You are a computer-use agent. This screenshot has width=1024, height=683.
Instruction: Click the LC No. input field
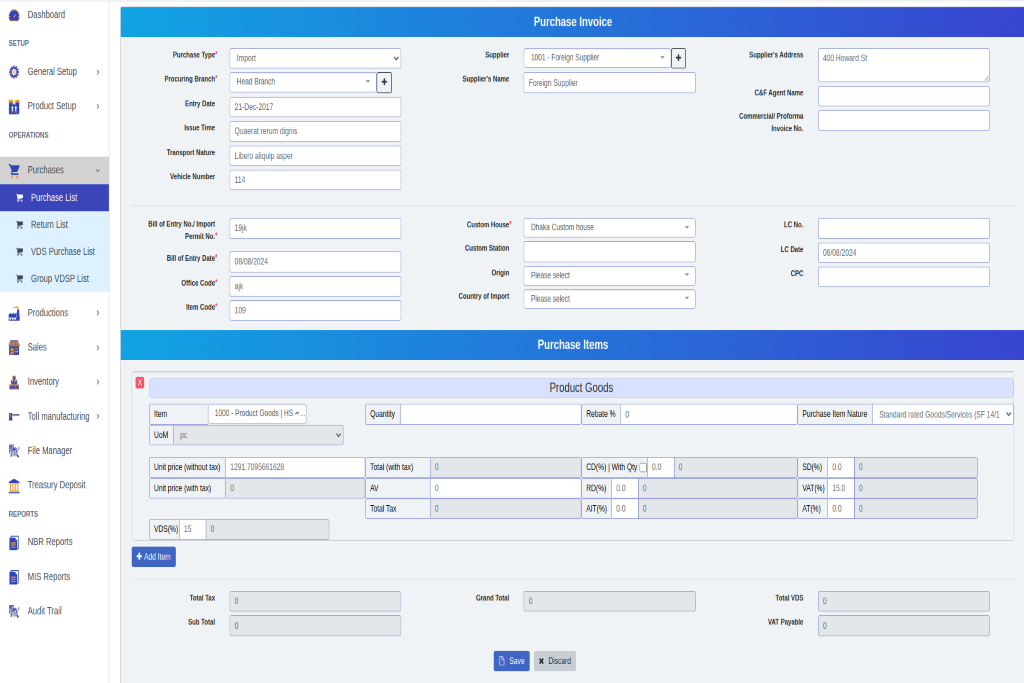coord(903,229)
